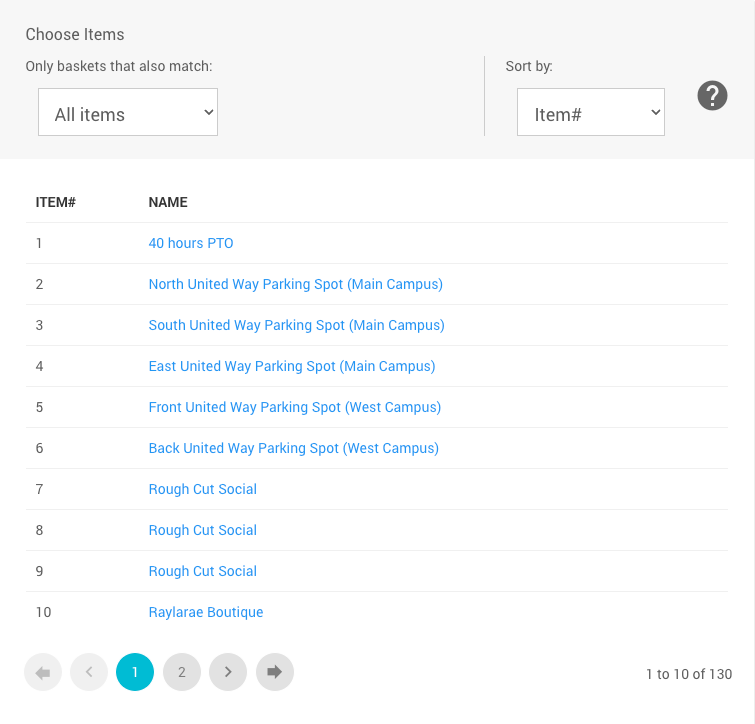Select current page 1 button
The height and width of the screenshot is (724, 755).
[x=135, y=673]
